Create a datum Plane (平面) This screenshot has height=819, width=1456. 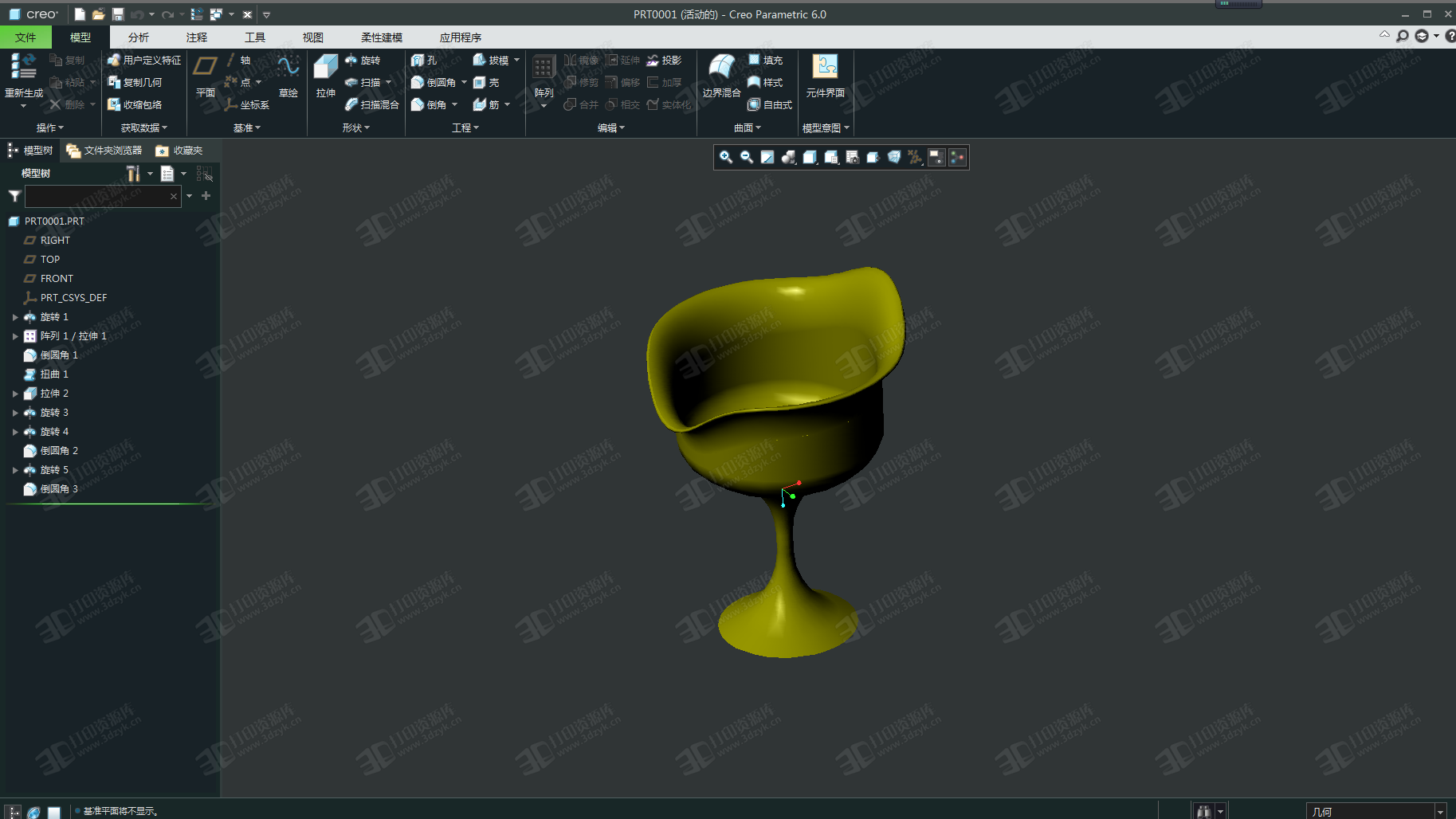point(206,76)
